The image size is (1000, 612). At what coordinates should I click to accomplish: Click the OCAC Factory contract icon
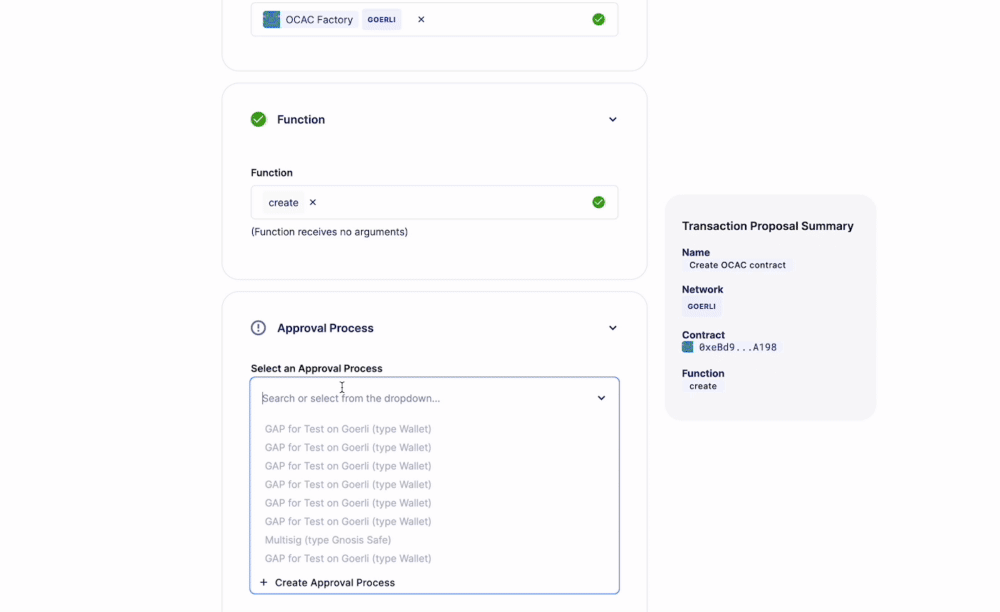270,18
